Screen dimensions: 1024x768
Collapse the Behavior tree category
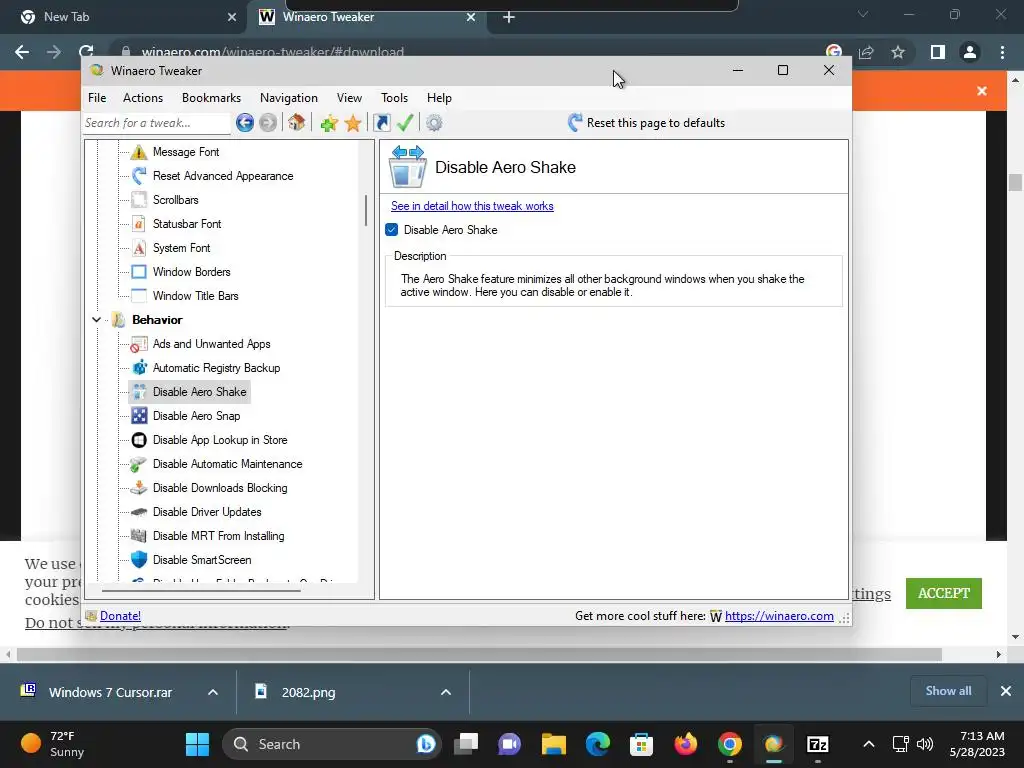97,320
